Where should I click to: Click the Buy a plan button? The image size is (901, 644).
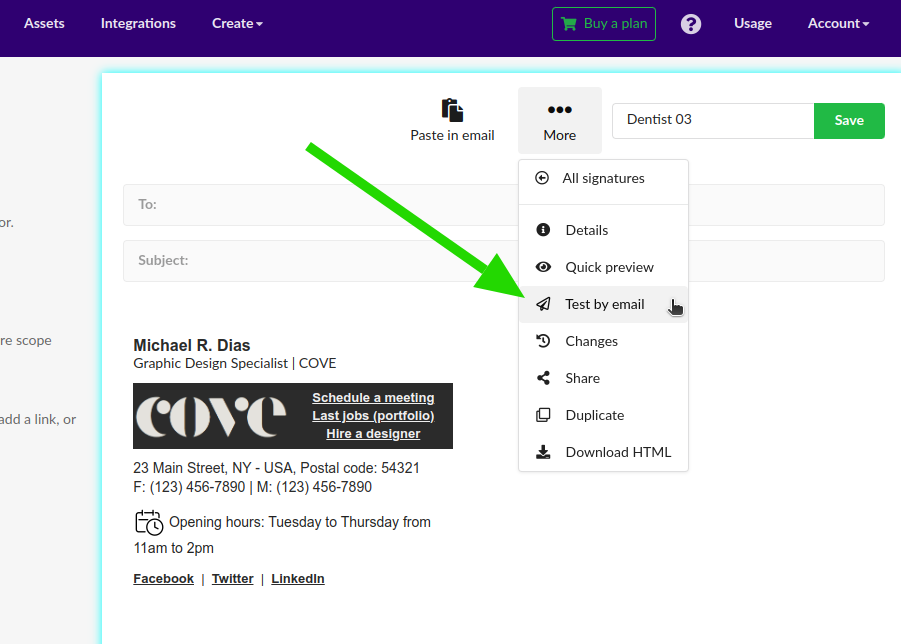(x=603, y=23)
